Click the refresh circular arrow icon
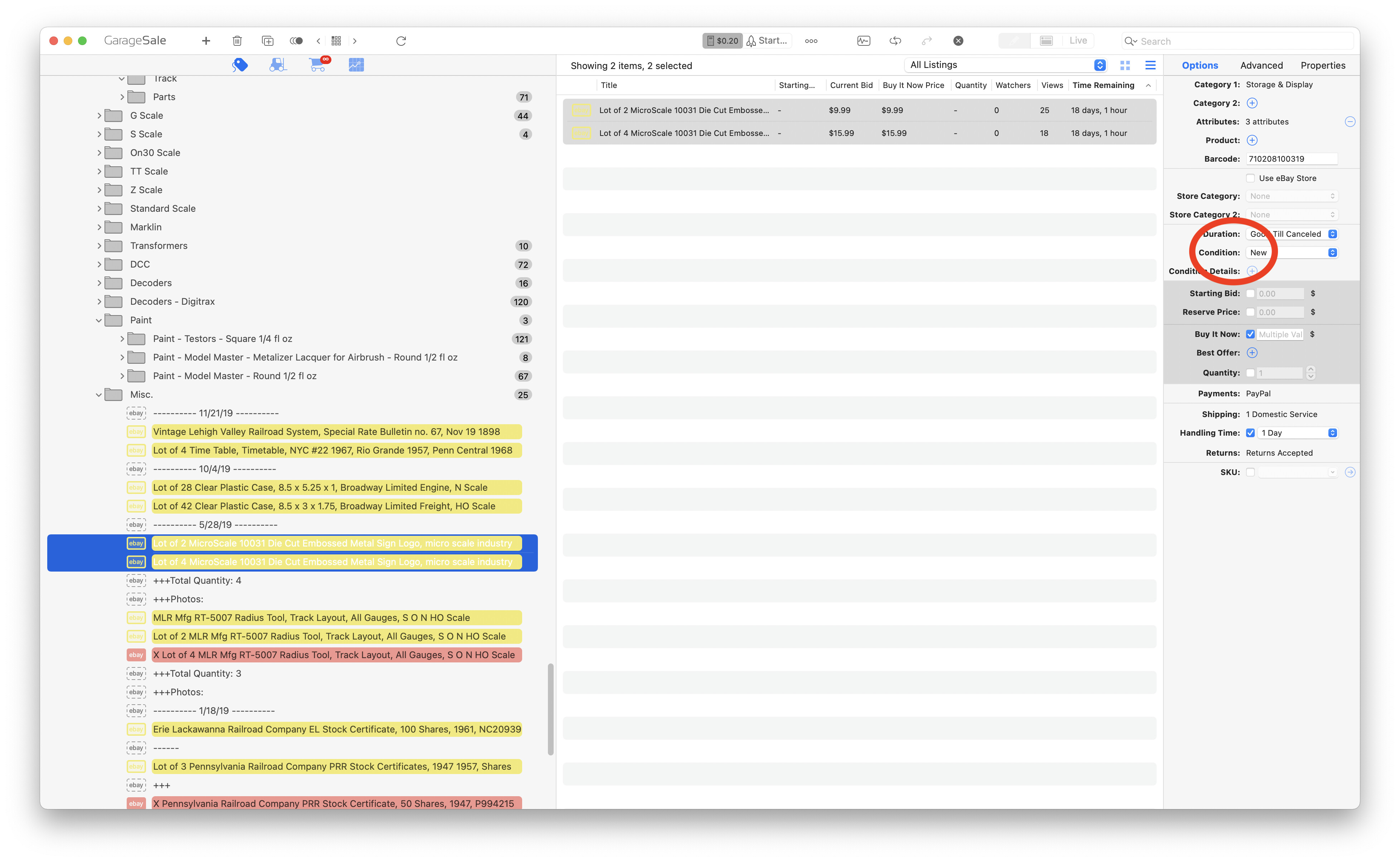Image resolution: width=1400 pixels, height=862 pixels. tap(401, 40)
